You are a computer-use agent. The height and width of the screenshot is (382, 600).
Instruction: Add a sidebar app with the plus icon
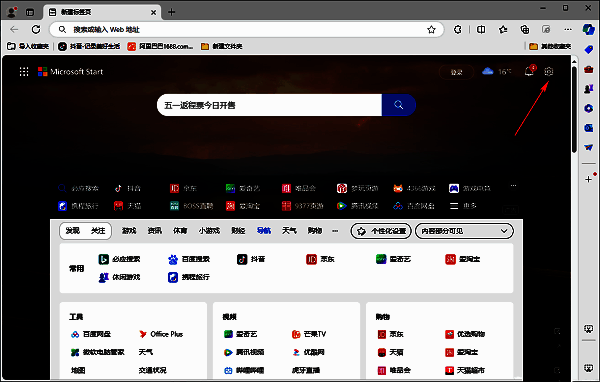[x=589, y=179]
